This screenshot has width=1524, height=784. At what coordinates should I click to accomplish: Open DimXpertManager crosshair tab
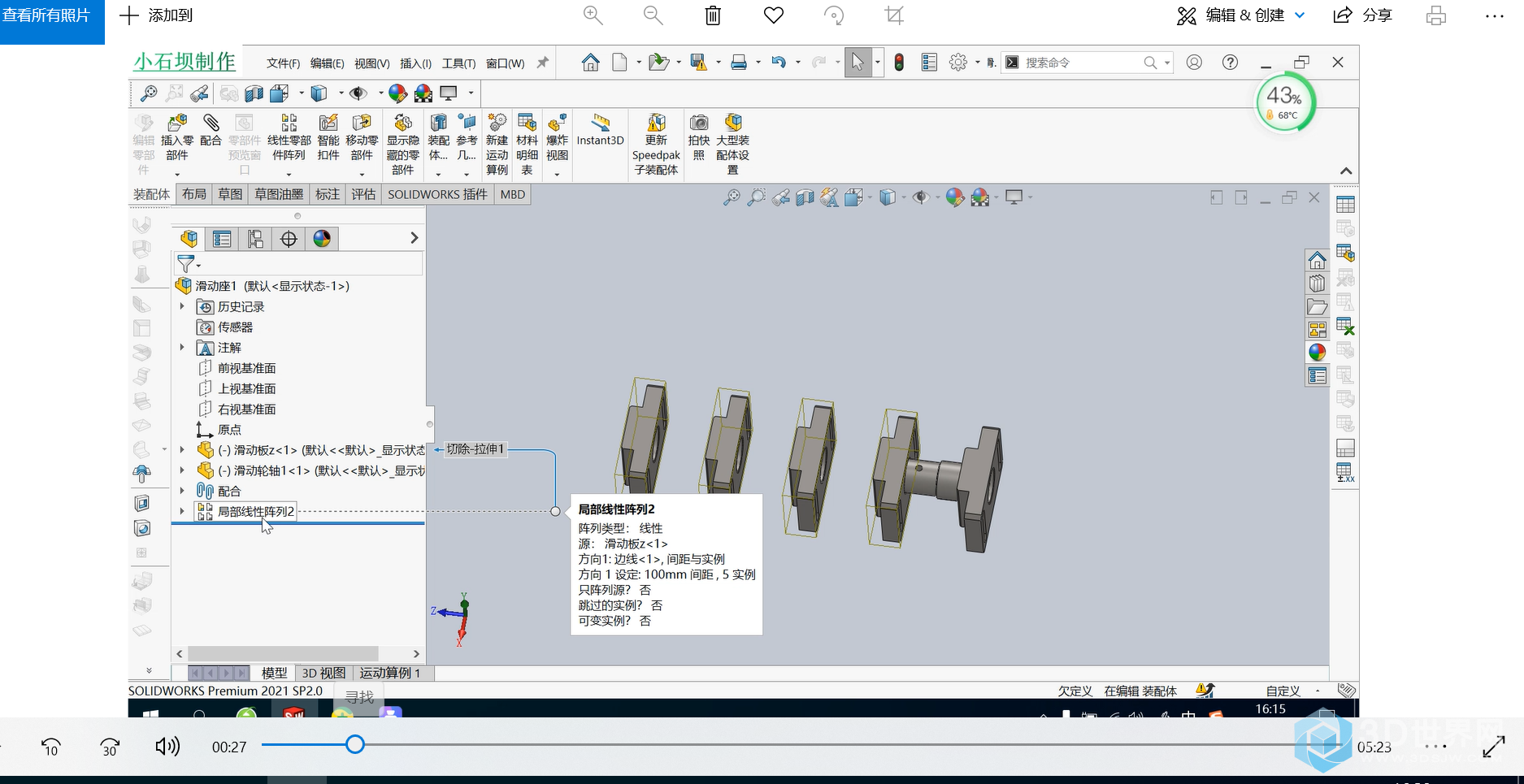coord(289,238)
